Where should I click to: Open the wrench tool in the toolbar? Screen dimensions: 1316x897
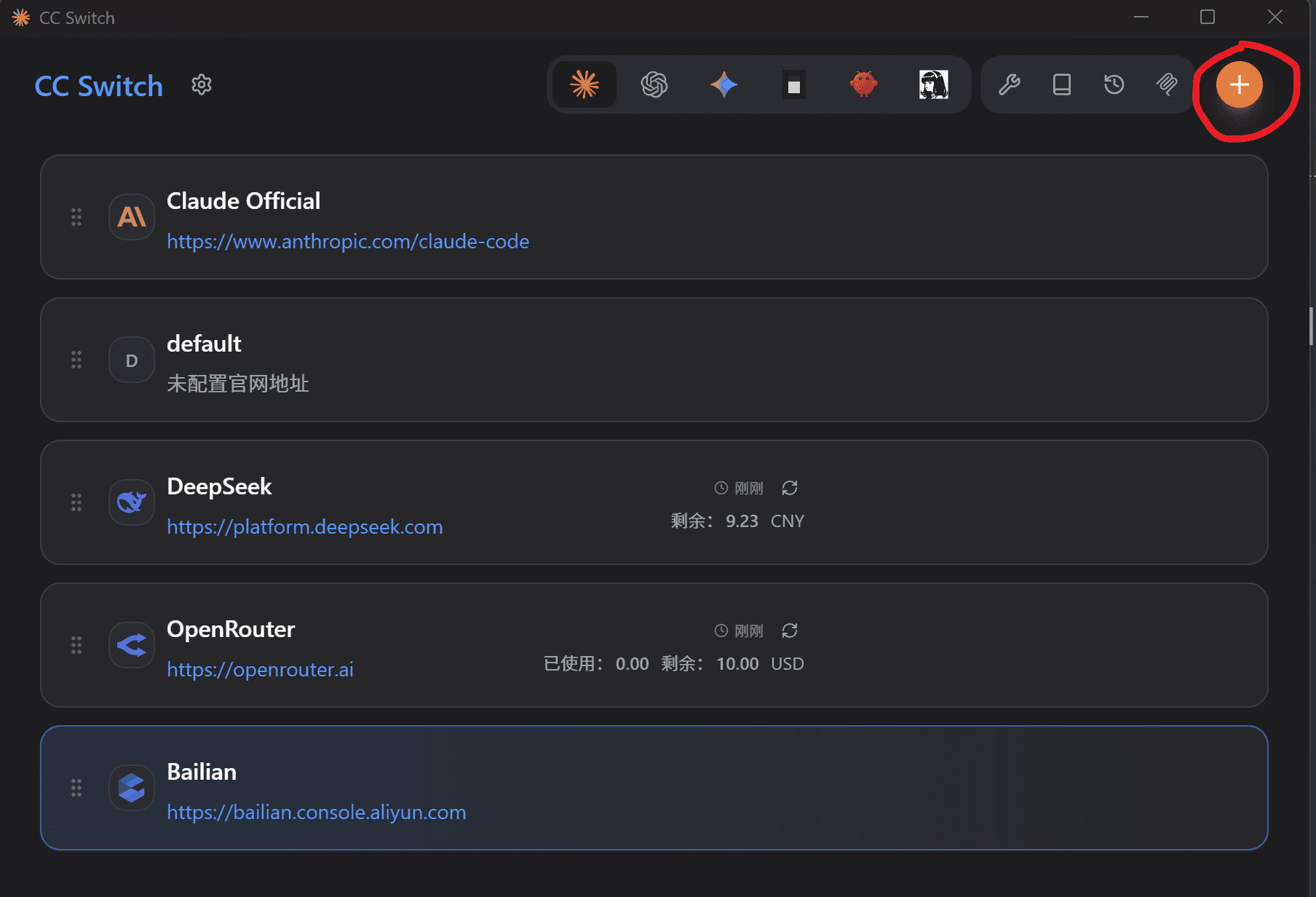tap(1010, 84)
